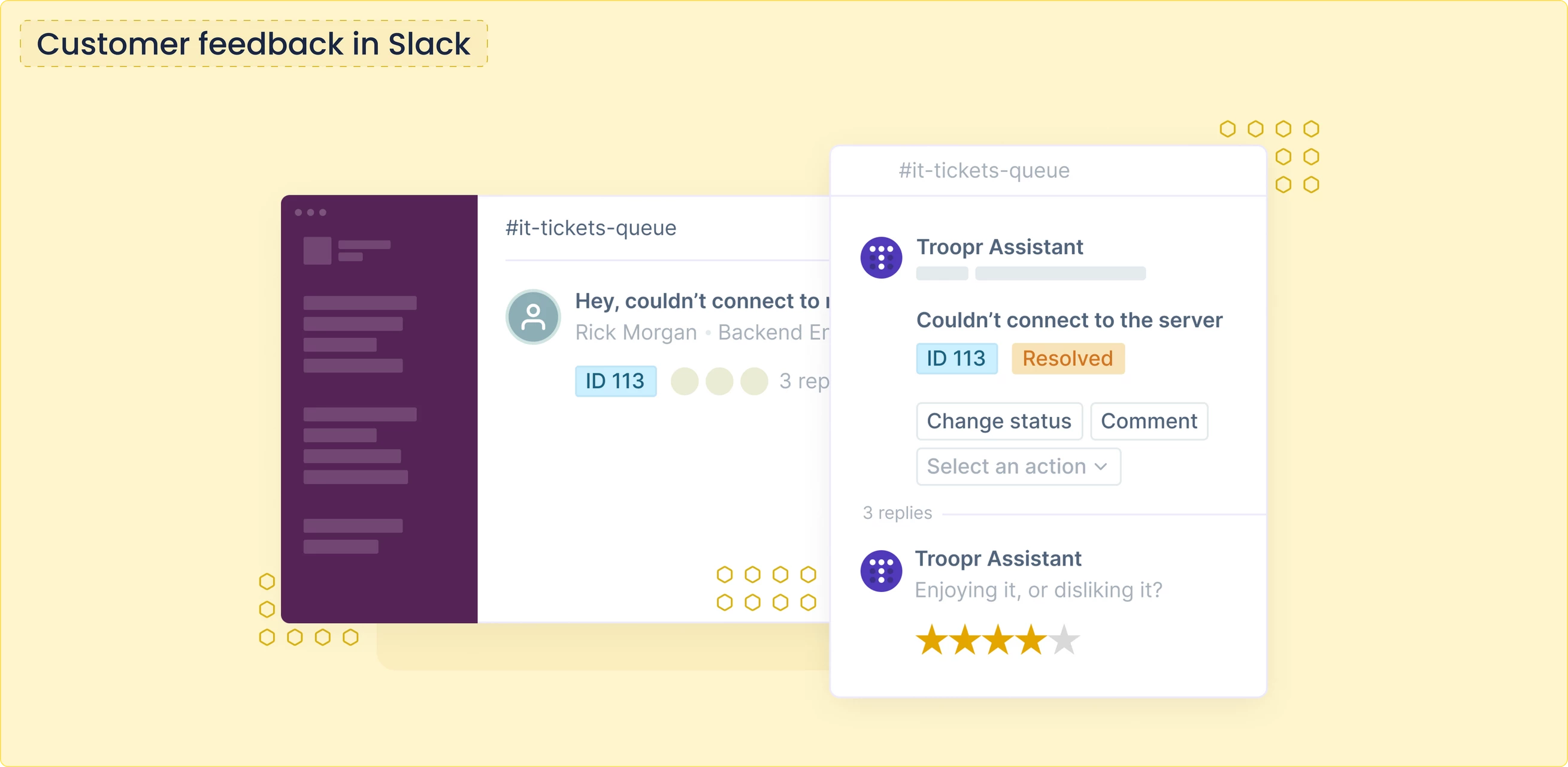Click the first reply avatar circle beside ID 113
The width and height of the screenshot is (1568, 767).
(x=684, y=381)
